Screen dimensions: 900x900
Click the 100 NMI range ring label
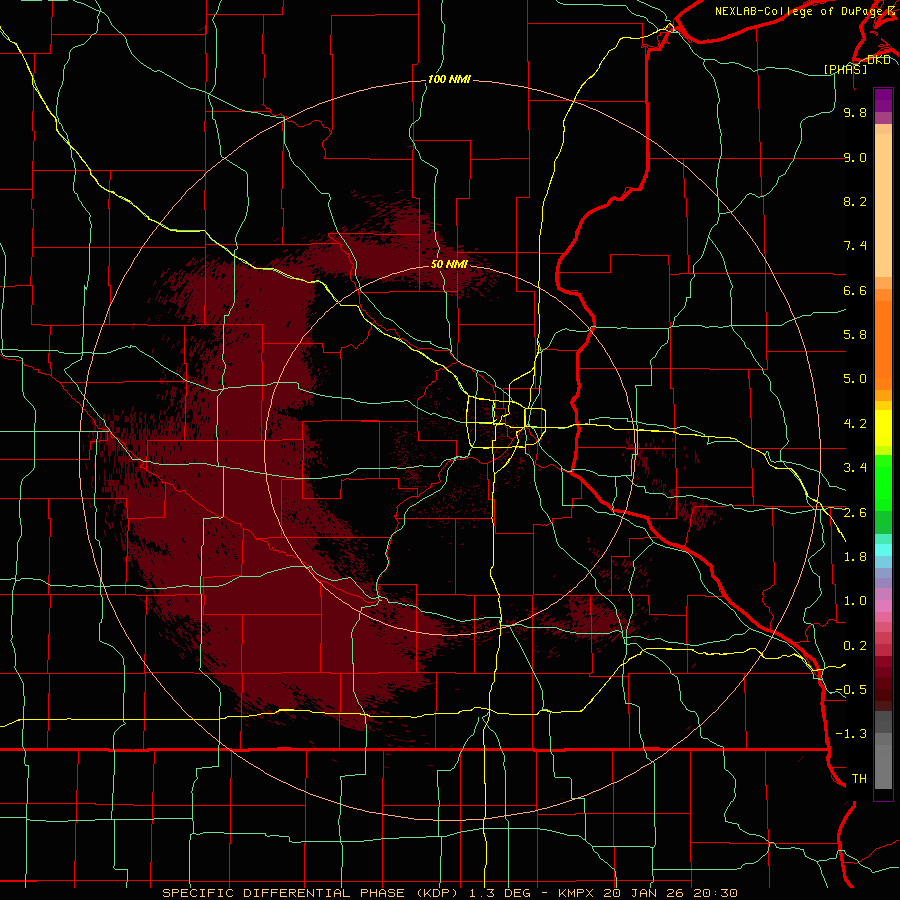point(449,79)
